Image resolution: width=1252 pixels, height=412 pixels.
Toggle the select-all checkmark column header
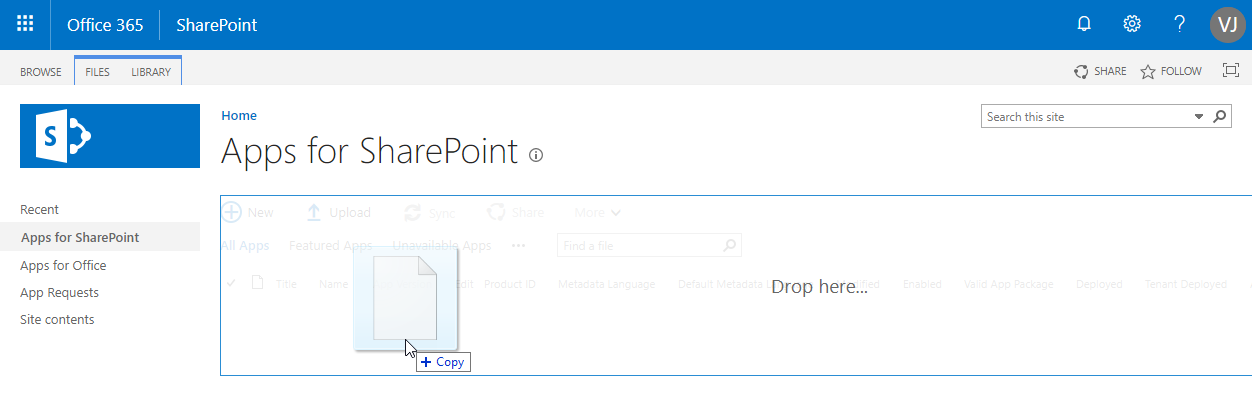click(x=231, y=284)
